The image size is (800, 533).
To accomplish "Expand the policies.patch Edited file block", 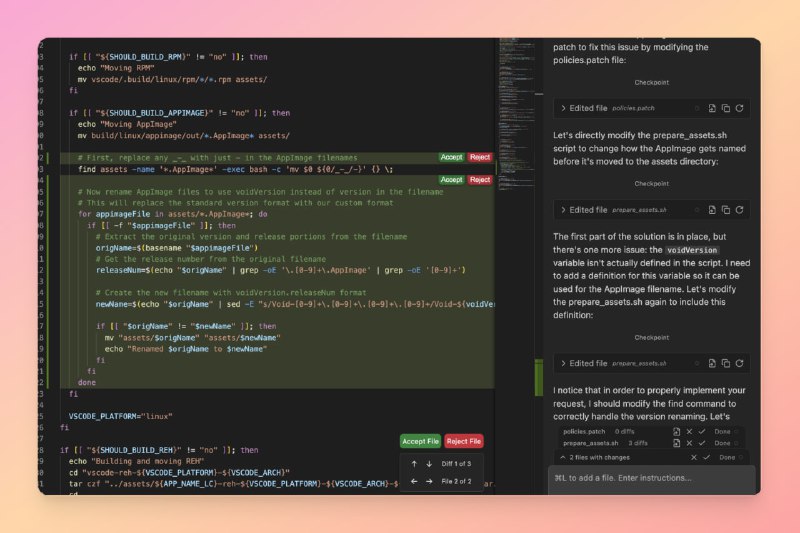I will 563,108.
